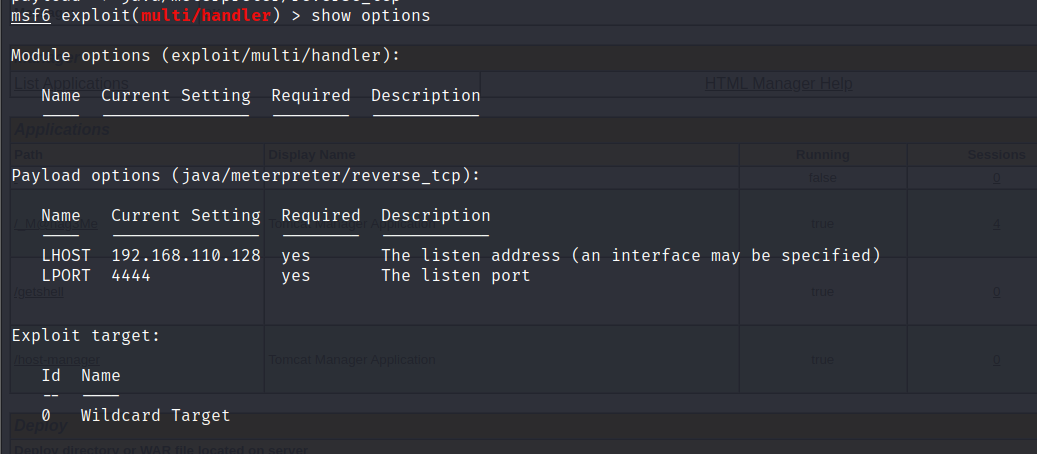1037x454 pixels.
Task: Click the 'Display Name' column header behind terminal
Action: [x=311, y=155]
